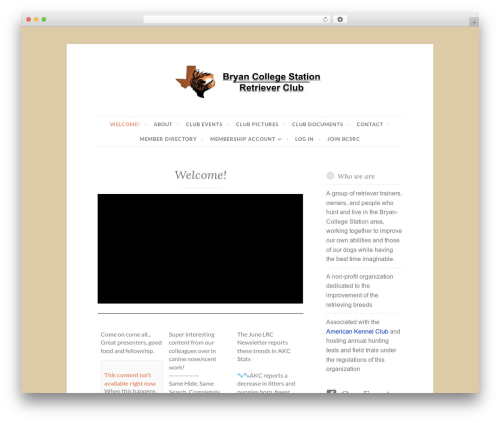Open the Member Directory page
Screen dimensions: 500x423
click(x=168, y=139)
